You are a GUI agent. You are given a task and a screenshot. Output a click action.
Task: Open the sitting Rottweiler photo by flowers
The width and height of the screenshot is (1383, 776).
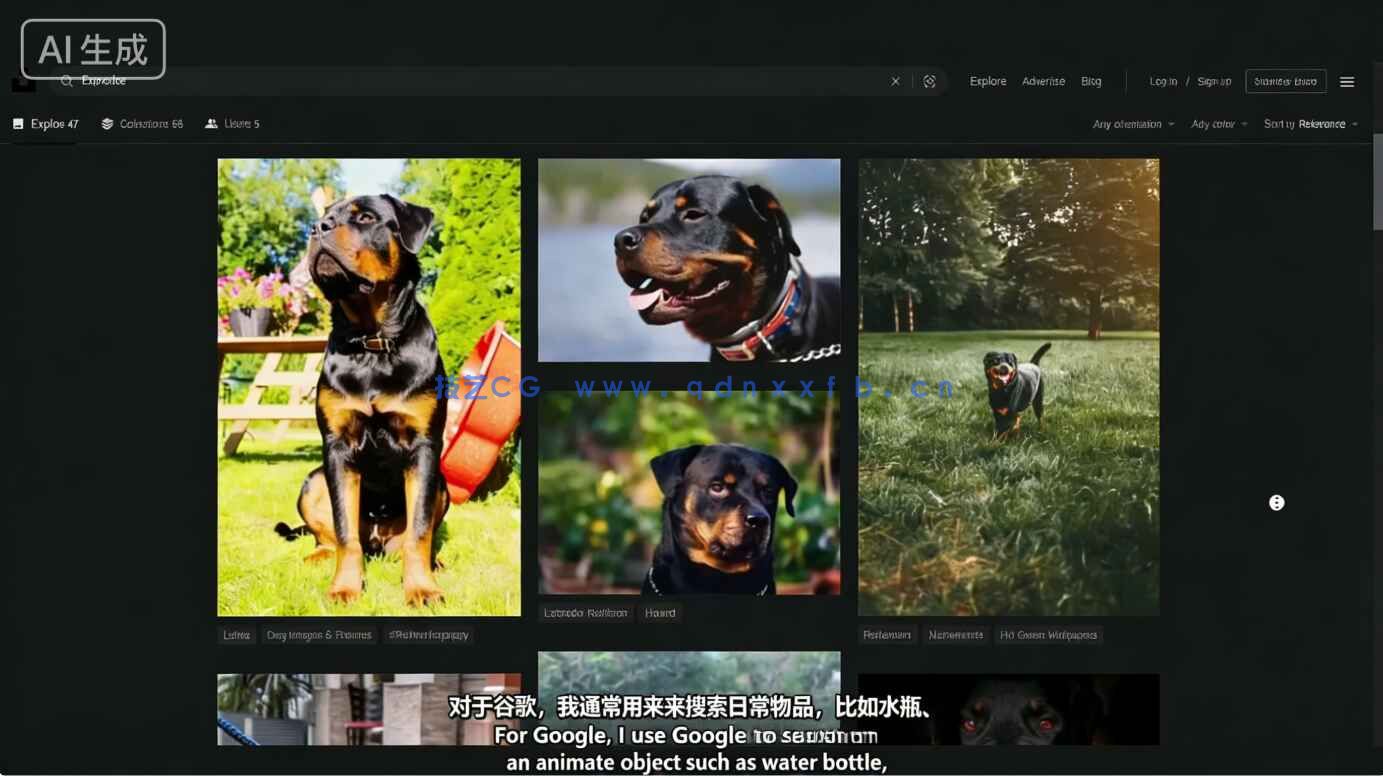369,387
